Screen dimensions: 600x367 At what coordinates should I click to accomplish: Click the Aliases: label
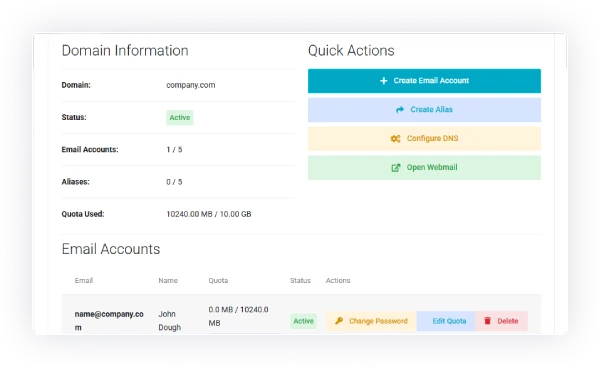click(x=75, y=182)
